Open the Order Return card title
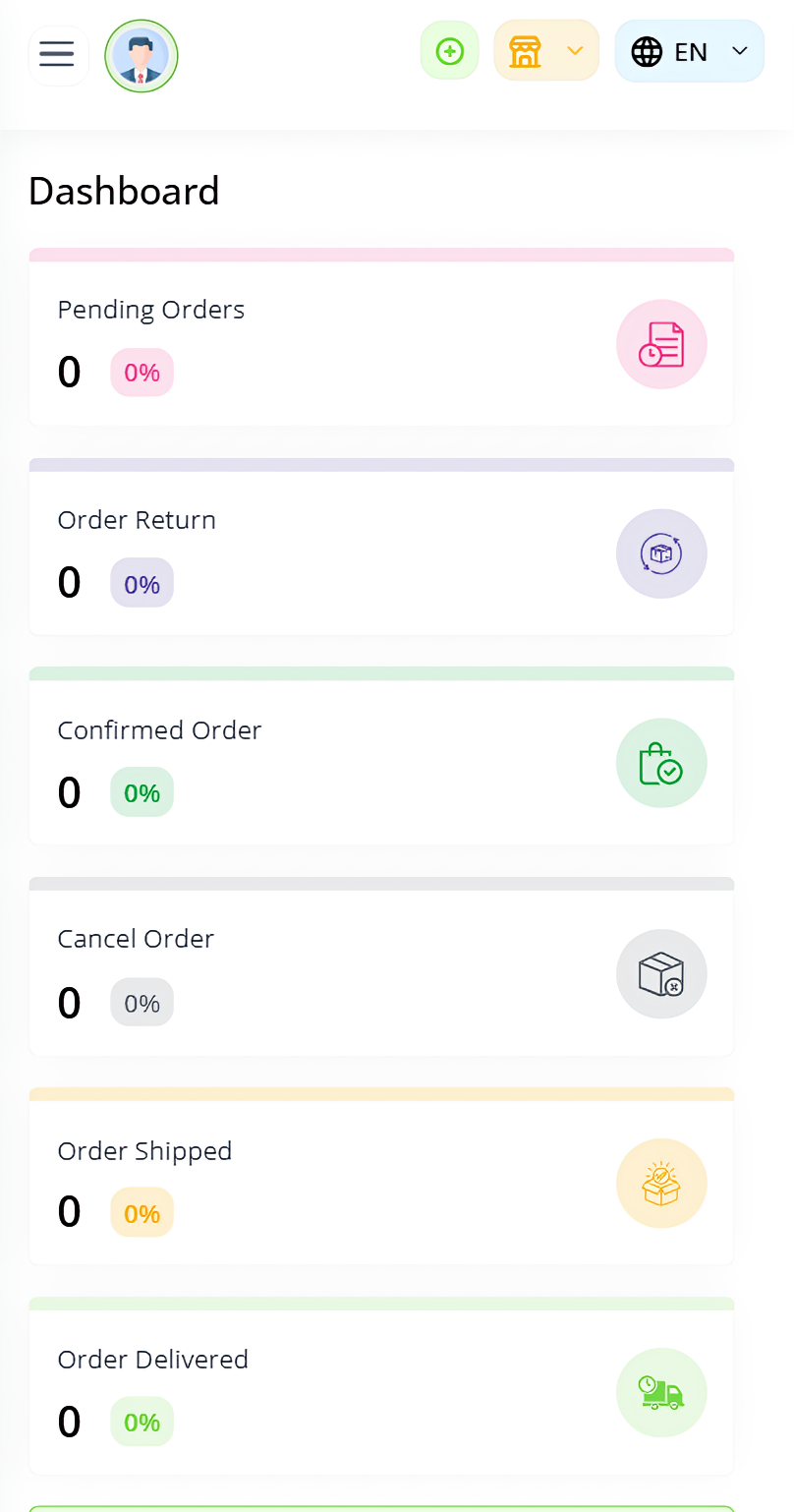 (137, 519)
